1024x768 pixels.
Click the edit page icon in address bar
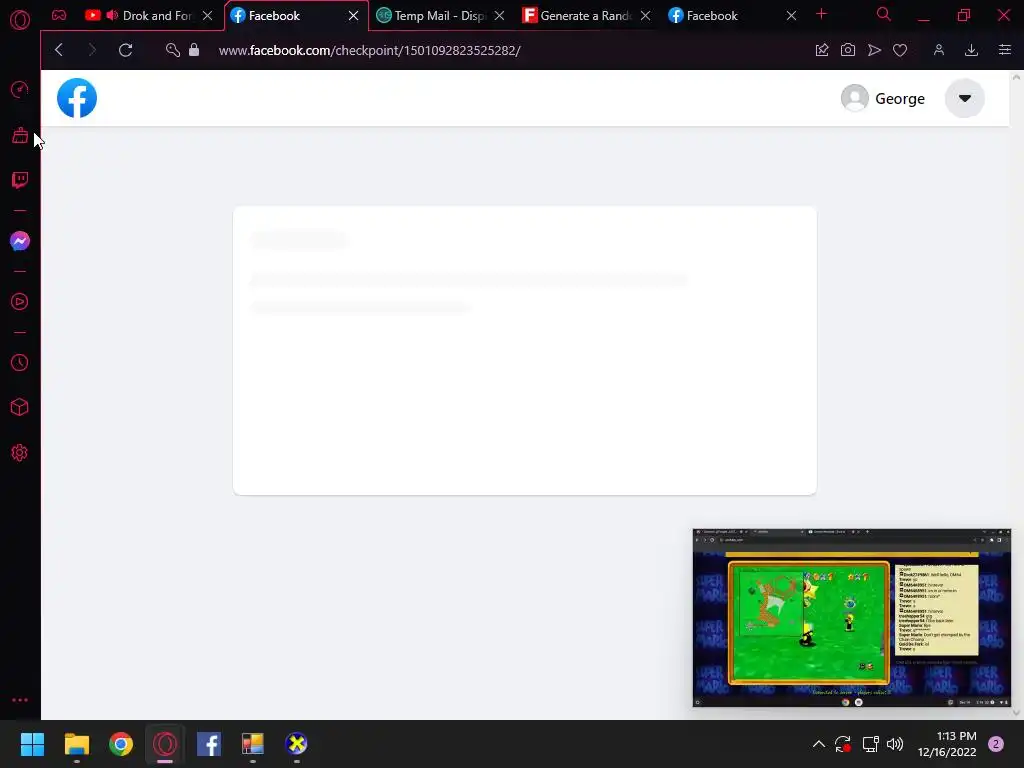(x=822, y=50)
